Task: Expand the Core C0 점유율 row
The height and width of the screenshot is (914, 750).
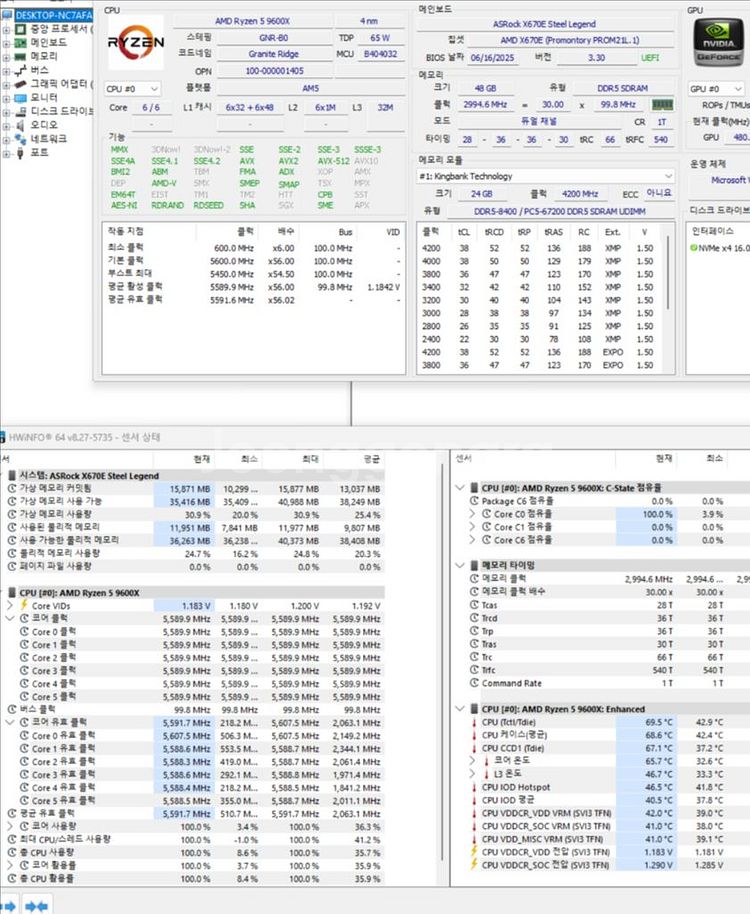Action: (x=473, y=514)
